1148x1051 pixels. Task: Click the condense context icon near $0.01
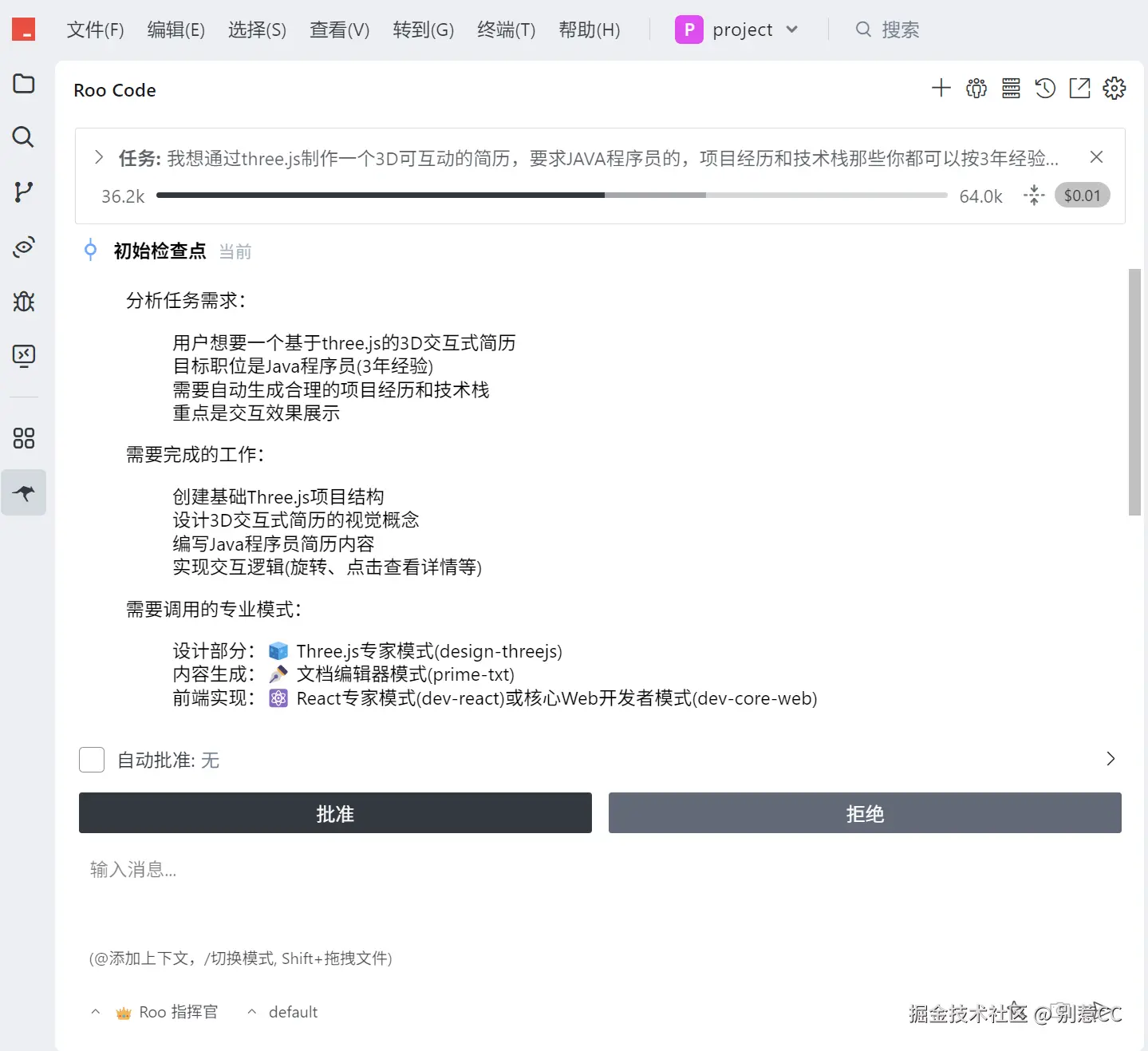[x=1034, y=196]
